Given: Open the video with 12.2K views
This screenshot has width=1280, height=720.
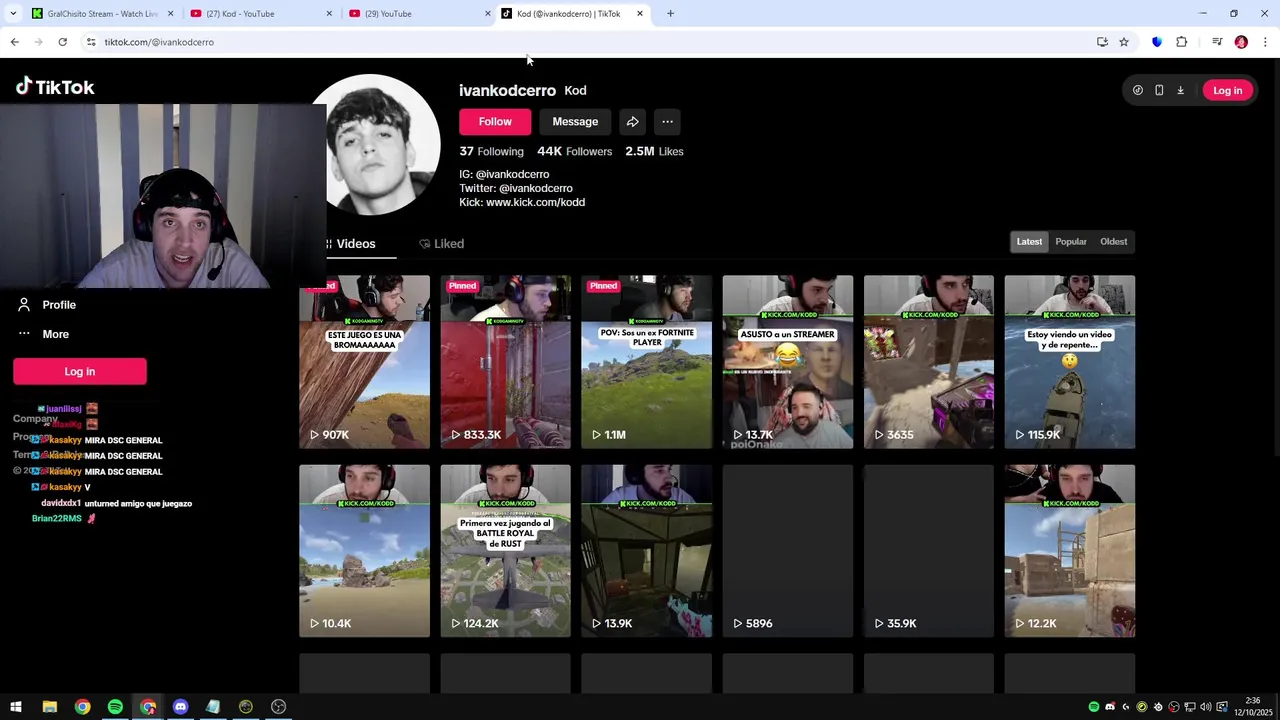Looking at the screenshot, I should tap(1070, 551).
